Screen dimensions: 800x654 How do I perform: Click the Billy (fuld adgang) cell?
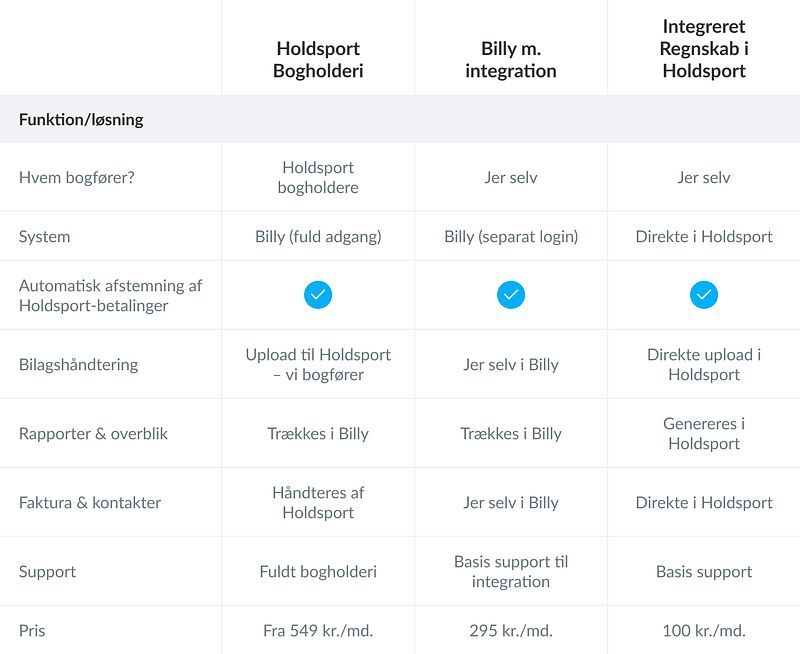pos(318,237)
